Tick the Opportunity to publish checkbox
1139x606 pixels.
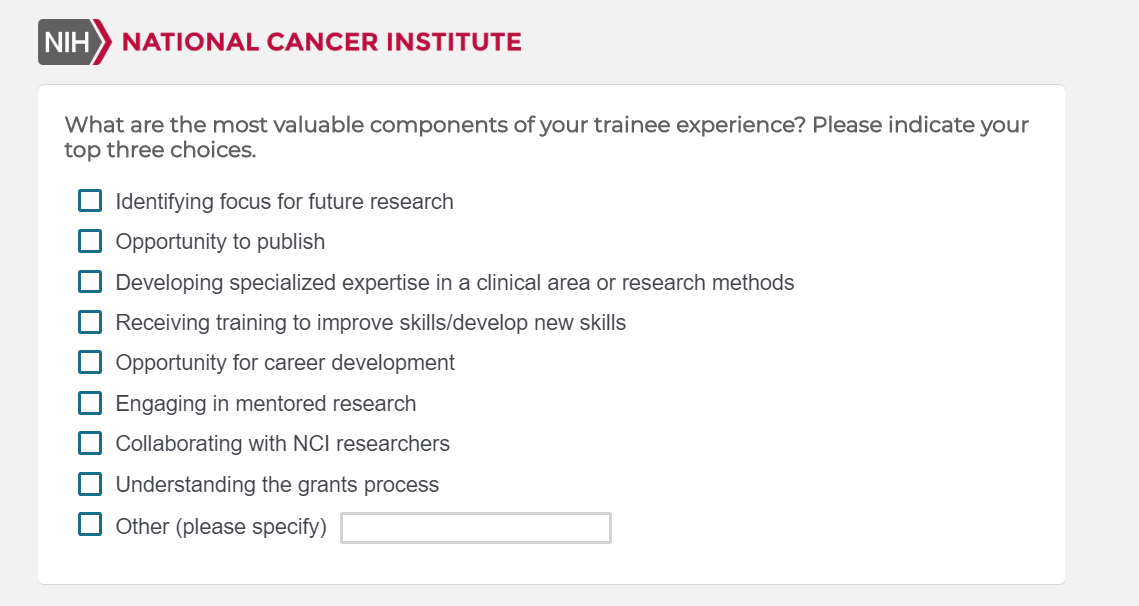pyautogui.click(x=90, y=241)
